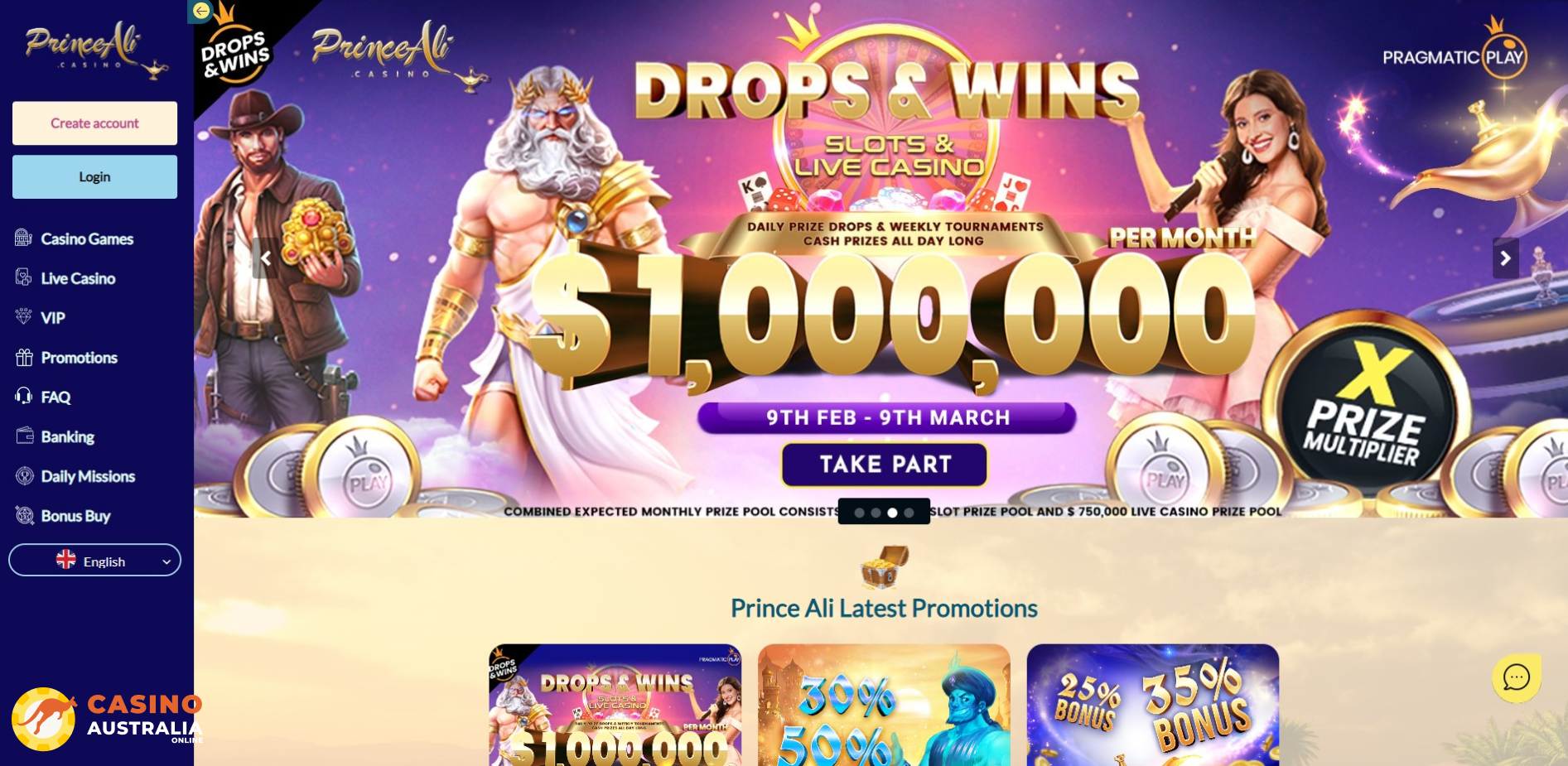Open the 25% 35% Bonus promotion thumbnail
Viewport: 1568px width, 766px height.
1152,705
